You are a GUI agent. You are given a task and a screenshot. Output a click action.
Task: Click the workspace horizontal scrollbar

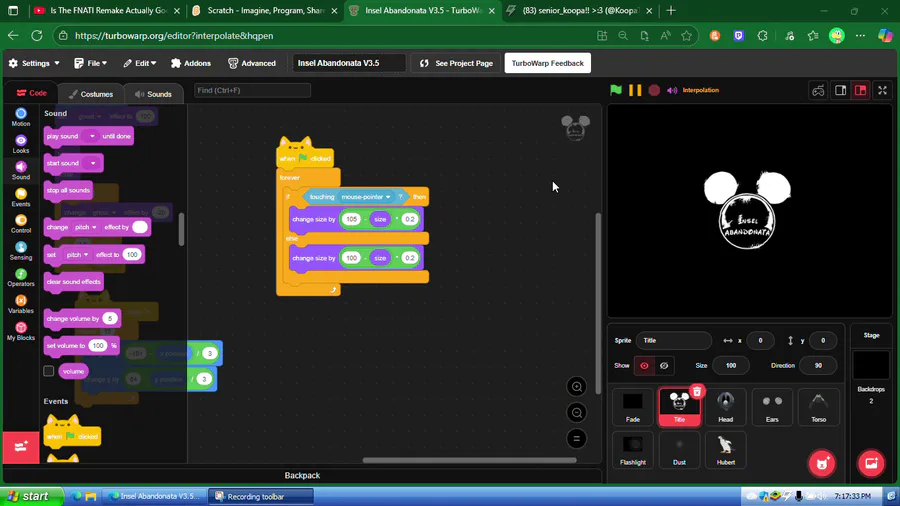(x=470, y=460)
